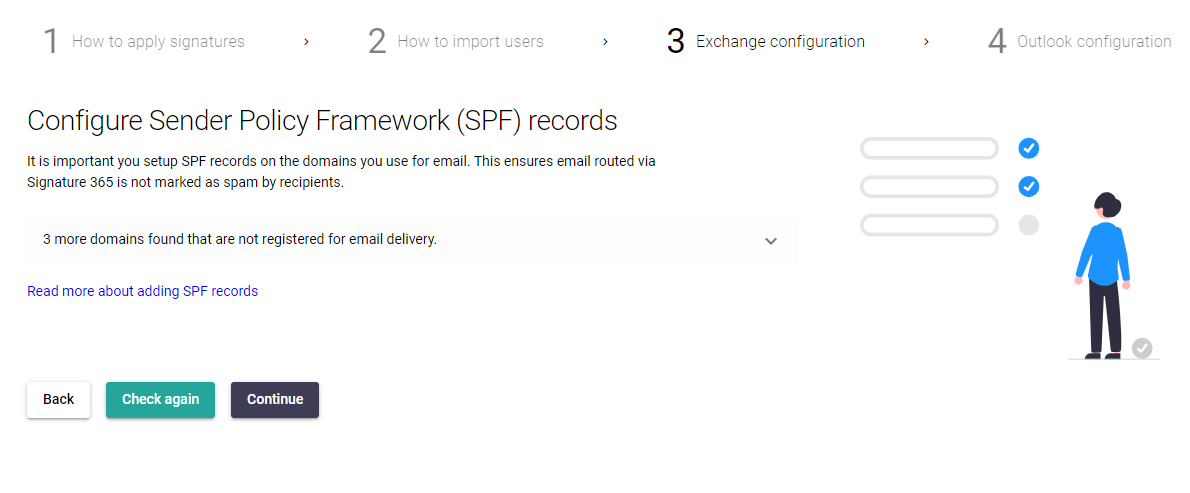This screenshot has height=493, width=1190.
Task: Click the standing person illustration
Action: 1103,275
